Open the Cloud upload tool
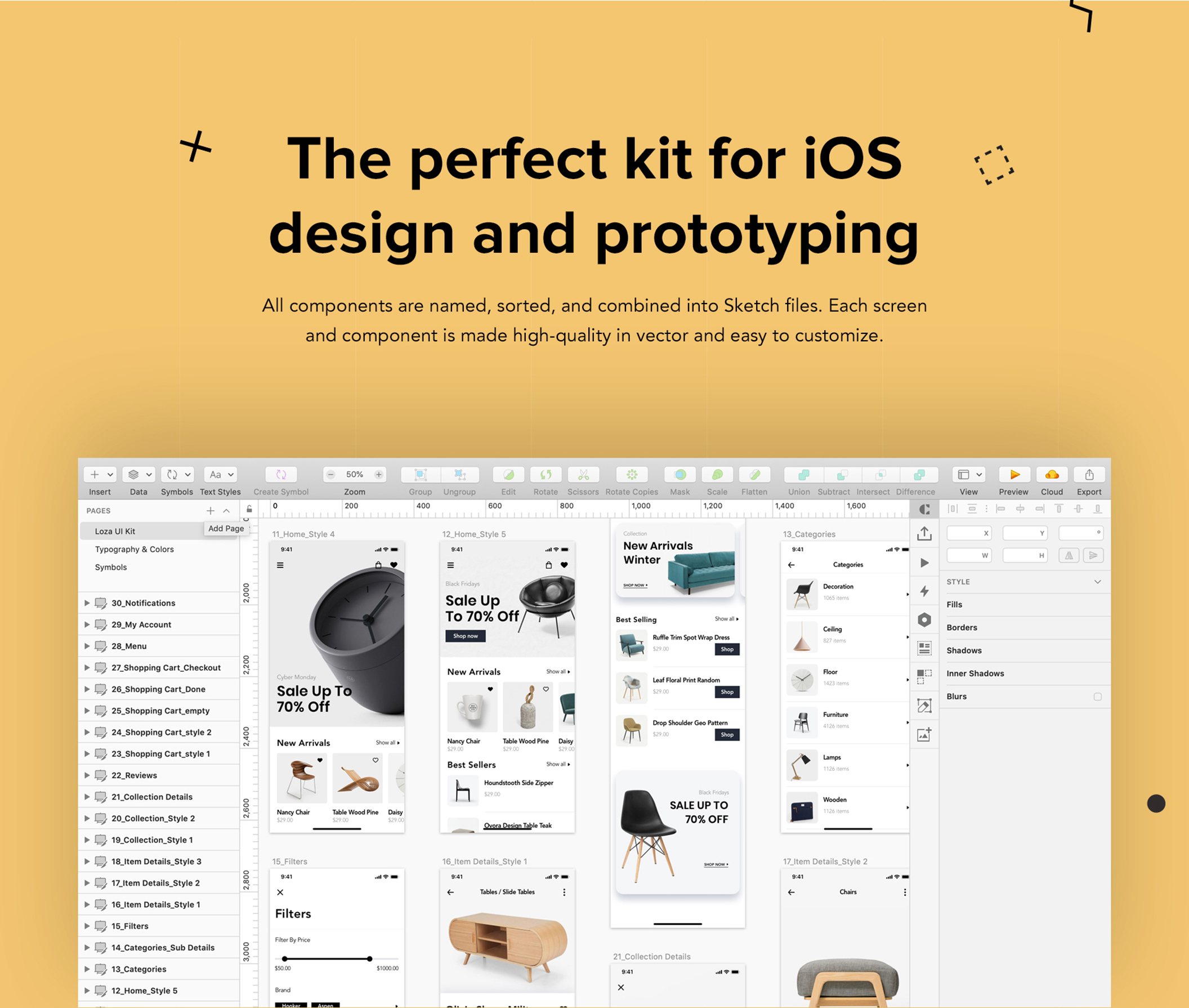This screenshot has height=1008, width=1189. (x=1051, y=474)
